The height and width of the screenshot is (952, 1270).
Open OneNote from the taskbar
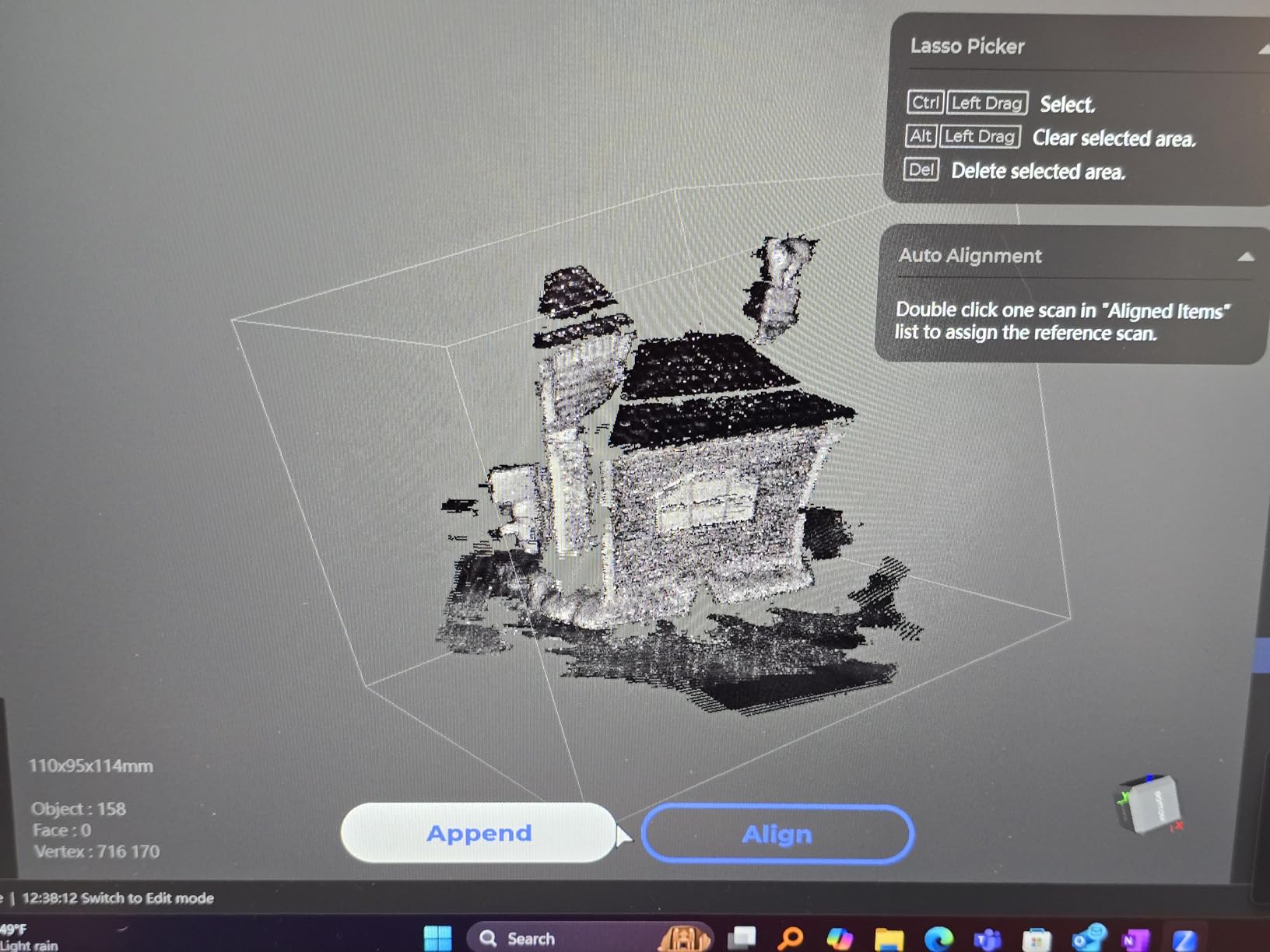coord(1136,938)
